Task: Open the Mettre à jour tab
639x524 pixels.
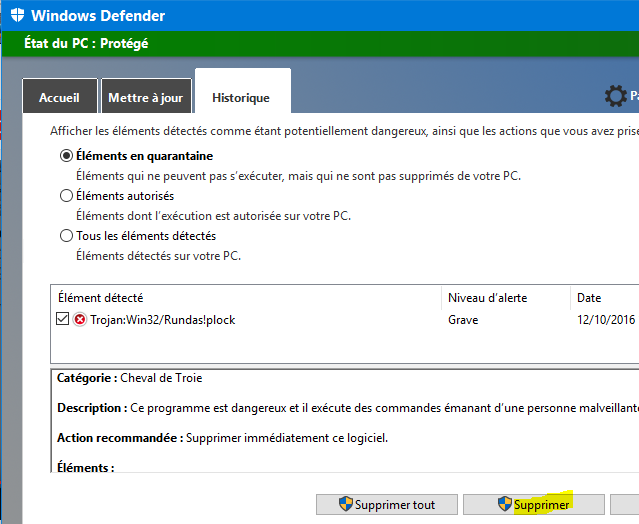Action: pyautogui.click(x=146, y=96)
